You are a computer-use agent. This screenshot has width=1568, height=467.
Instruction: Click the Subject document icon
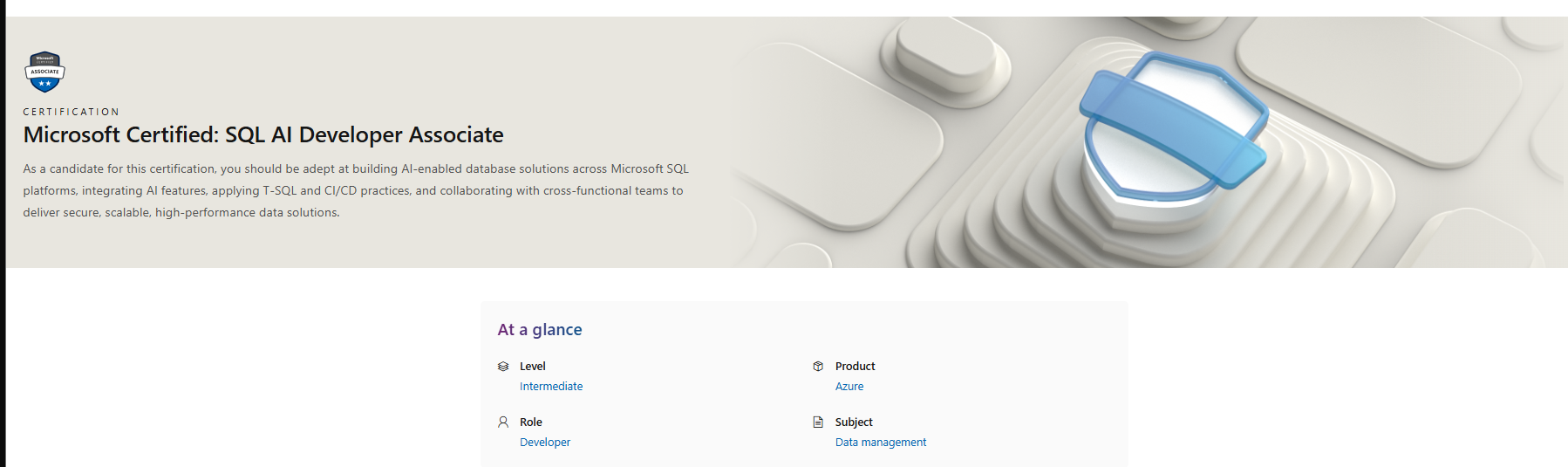[x=818, y=422]
